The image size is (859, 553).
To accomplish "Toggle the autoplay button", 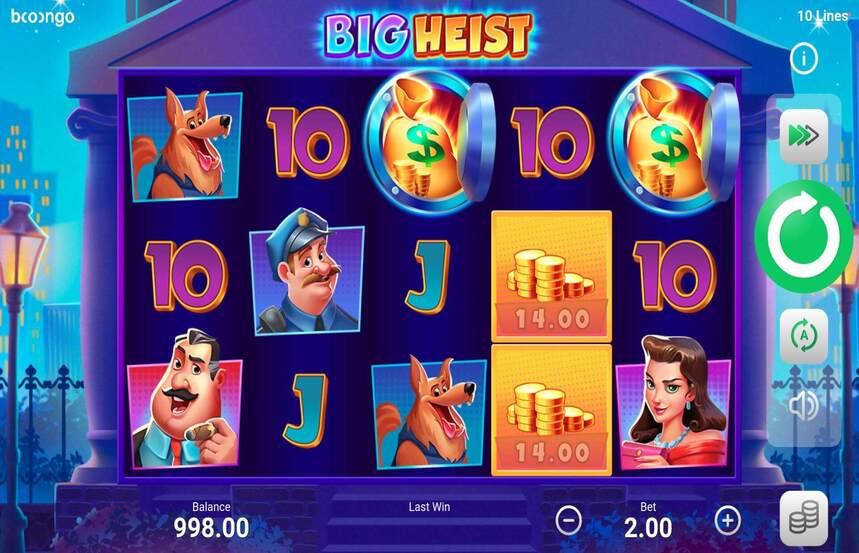I will coord(804,335).
